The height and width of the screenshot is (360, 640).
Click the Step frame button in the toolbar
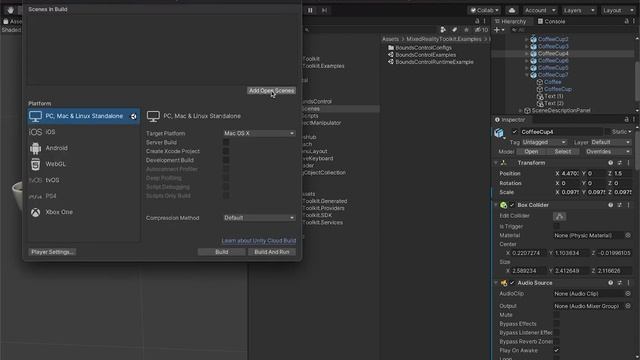(324, 10)
